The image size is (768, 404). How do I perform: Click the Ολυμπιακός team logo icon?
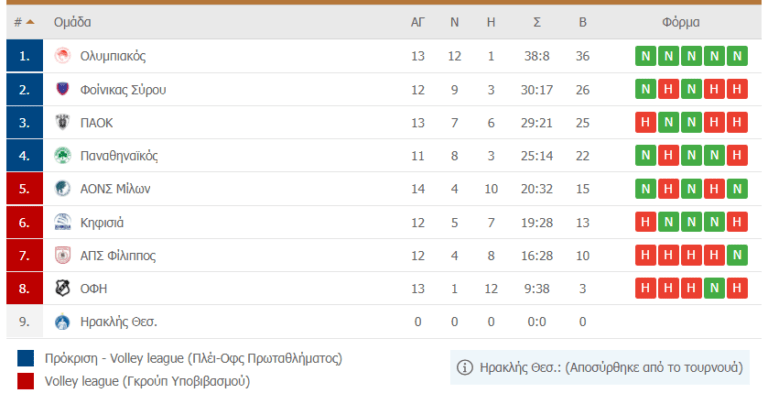click(63, 56)
